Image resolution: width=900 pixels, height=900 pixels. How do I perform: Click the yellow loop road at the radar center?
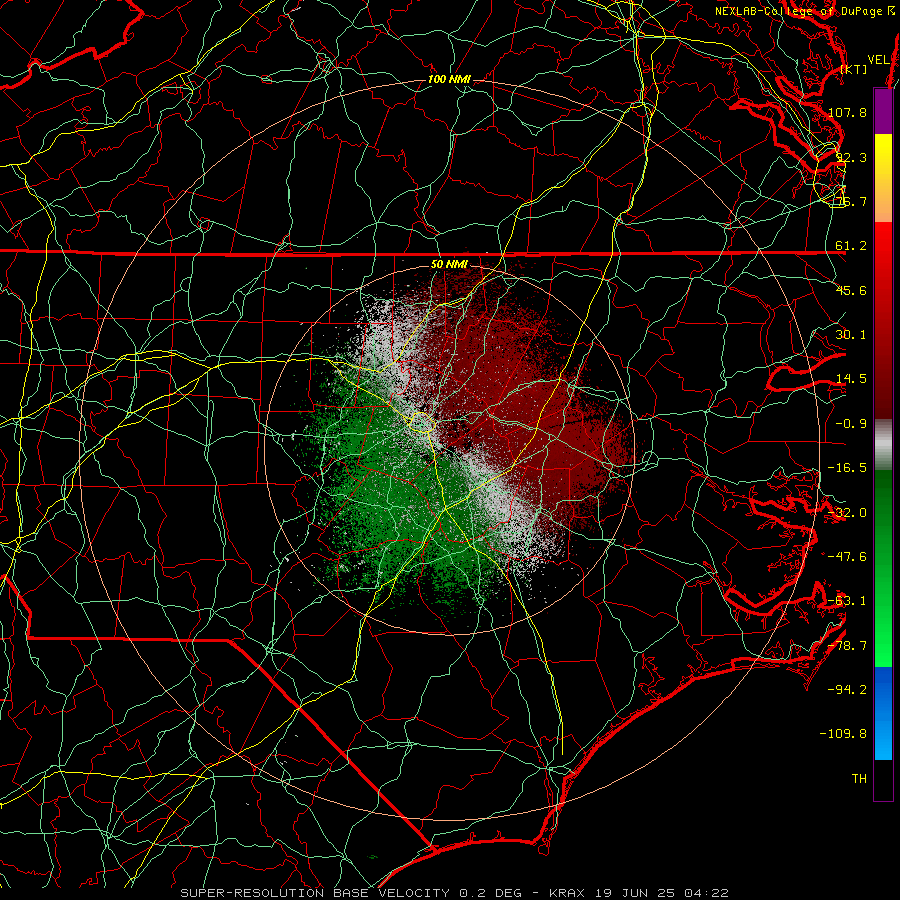pyautogui.click(x=421, y=422)
